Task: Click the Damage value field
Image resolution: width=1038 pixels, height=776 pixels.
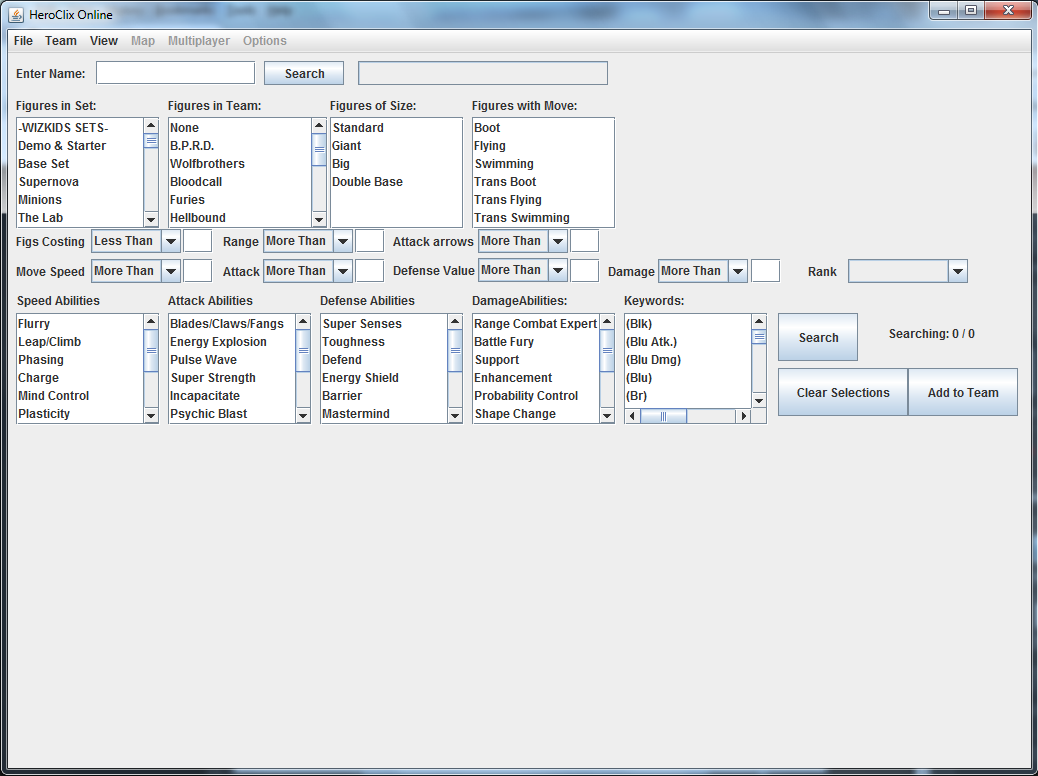Action: point(765,271)
